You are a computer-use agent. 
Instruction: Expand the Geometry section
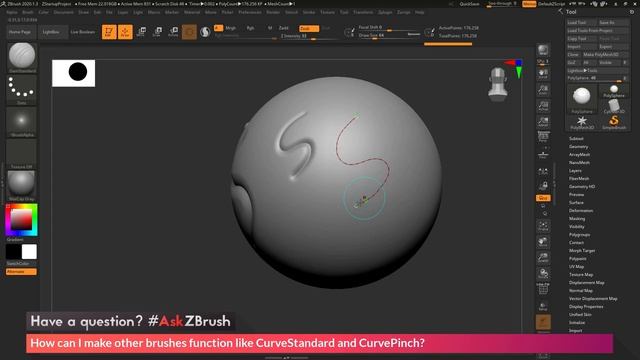(x=579, y=147)
